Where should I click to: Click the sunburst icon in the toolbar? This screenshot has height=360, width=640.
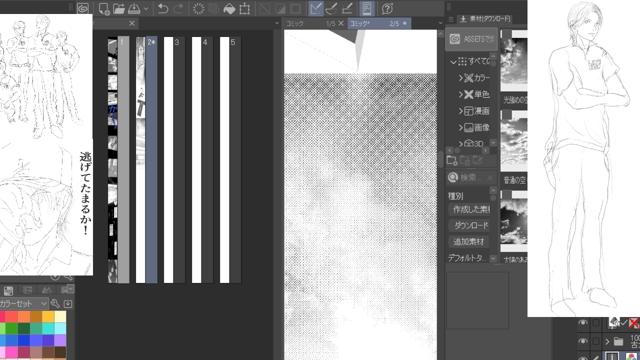coord(199,9)
